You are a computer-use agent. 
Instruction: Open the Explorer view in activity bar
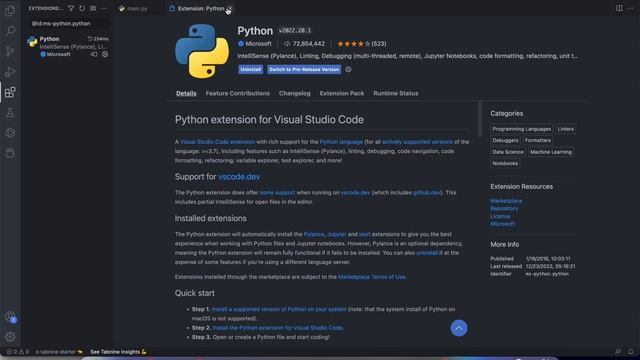point(10,11)
